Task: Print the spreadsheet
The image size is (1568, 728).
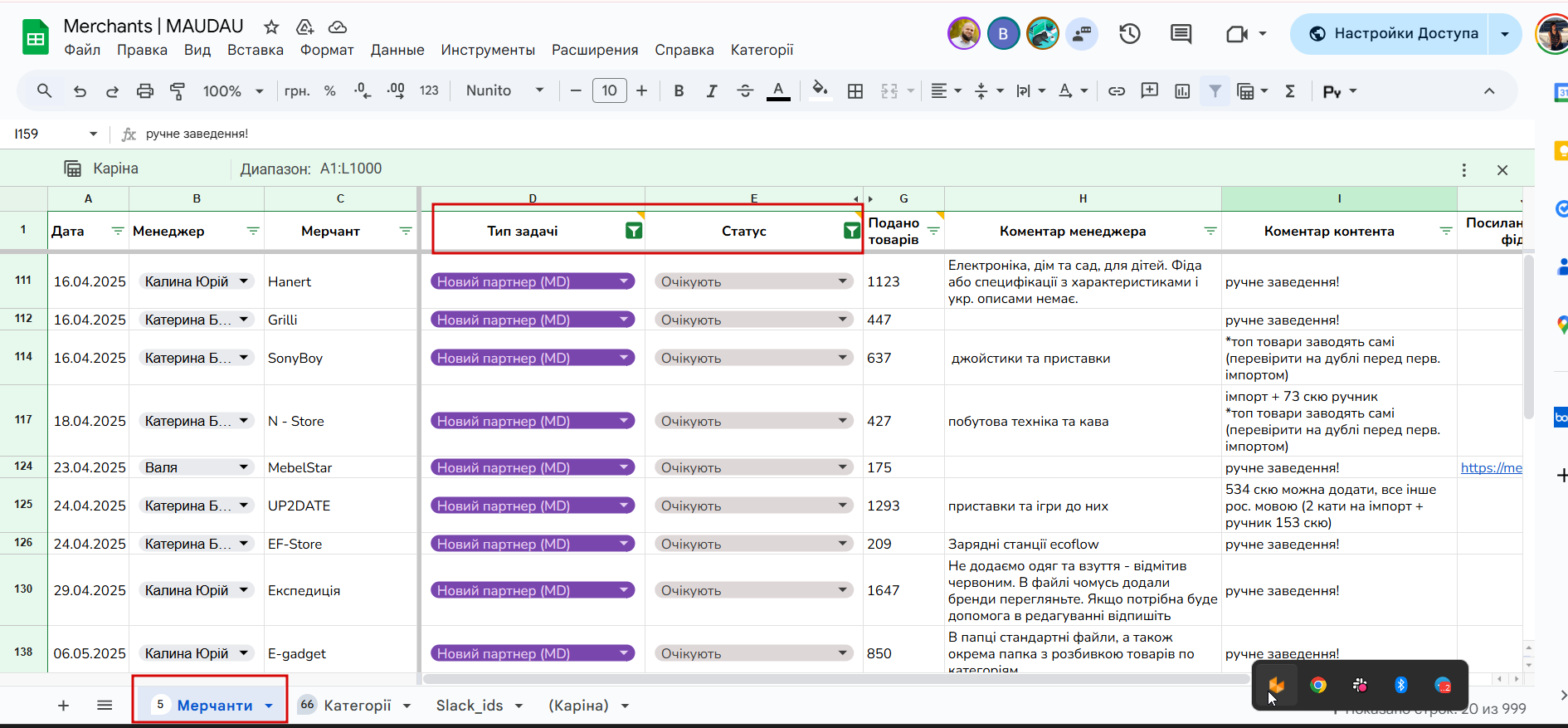Action: [x=145, y=91]
